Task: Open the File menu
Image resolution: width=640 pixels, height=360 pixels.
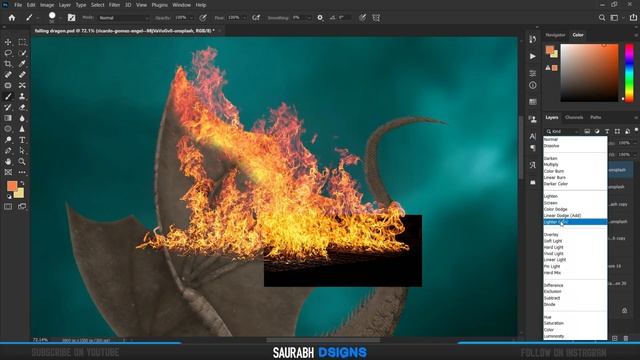Action: pos(18,5)
